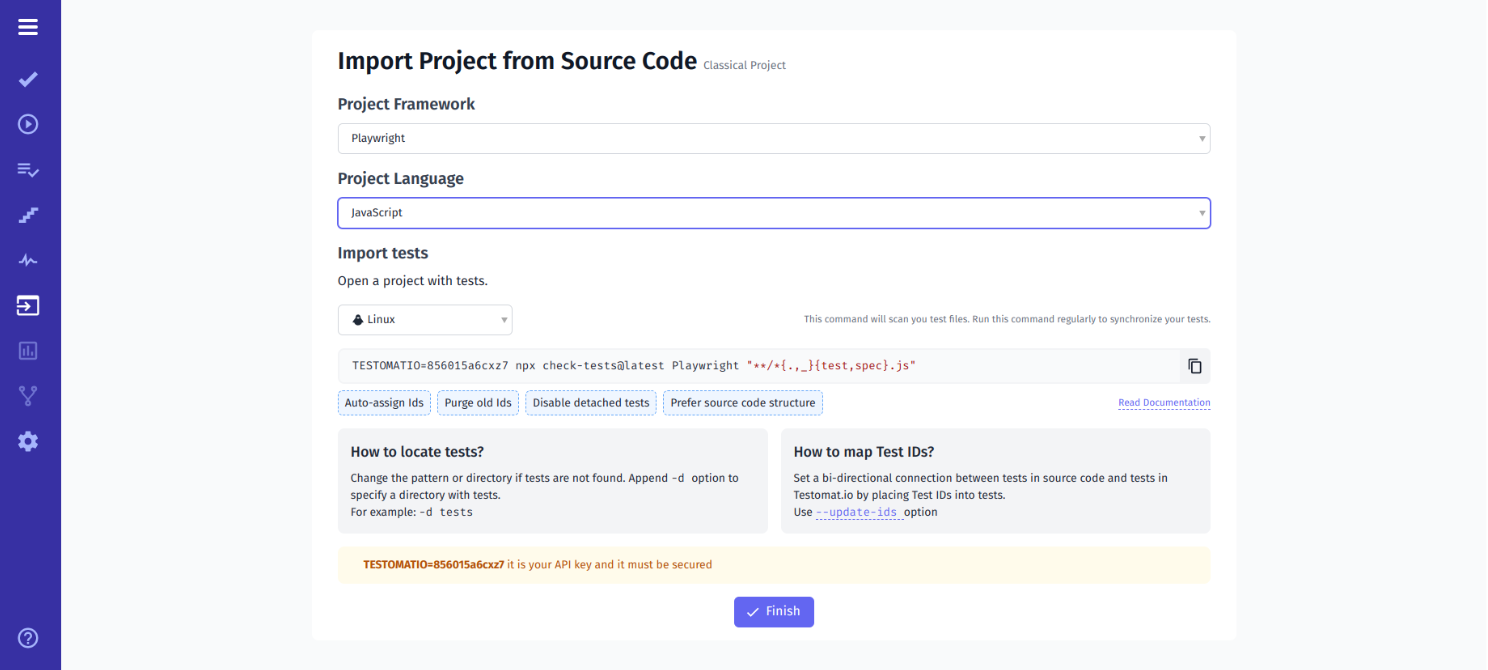Image resolution: width=1488 pixels, height=670 pixels.
Task: Open the Runs play icon in sidebar
Action: click(x=27, y=124)
